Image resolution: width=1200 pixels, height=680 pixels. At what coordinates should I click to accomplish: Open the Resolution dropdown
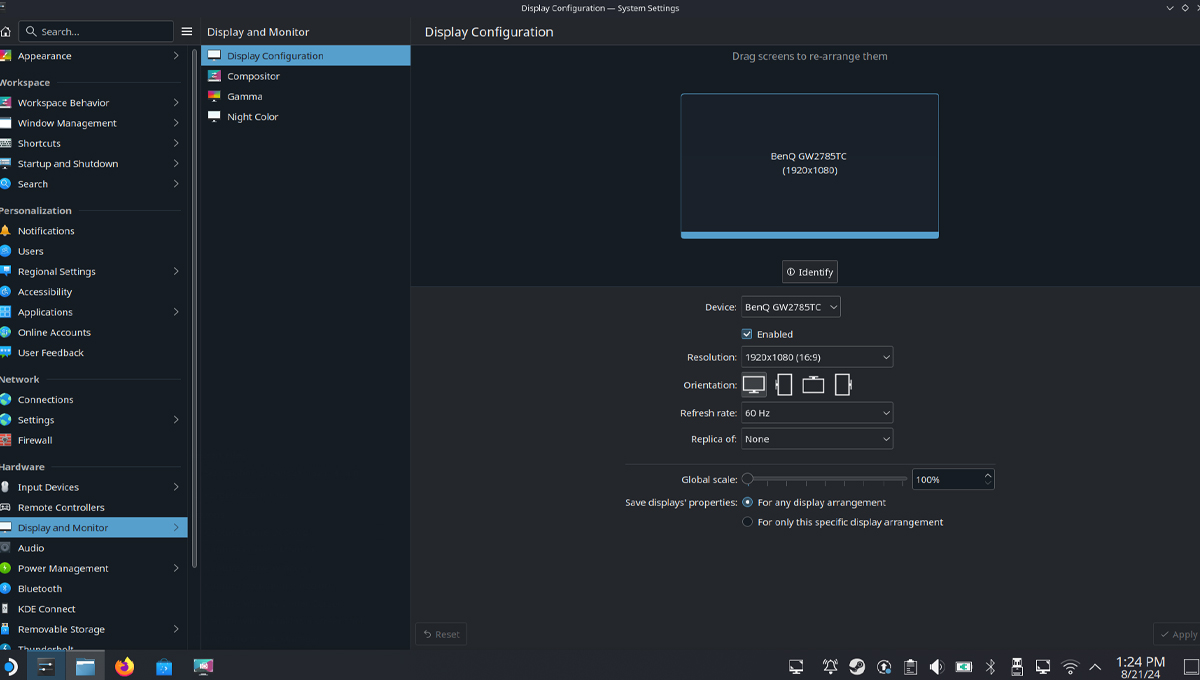[x=817, y=357]
